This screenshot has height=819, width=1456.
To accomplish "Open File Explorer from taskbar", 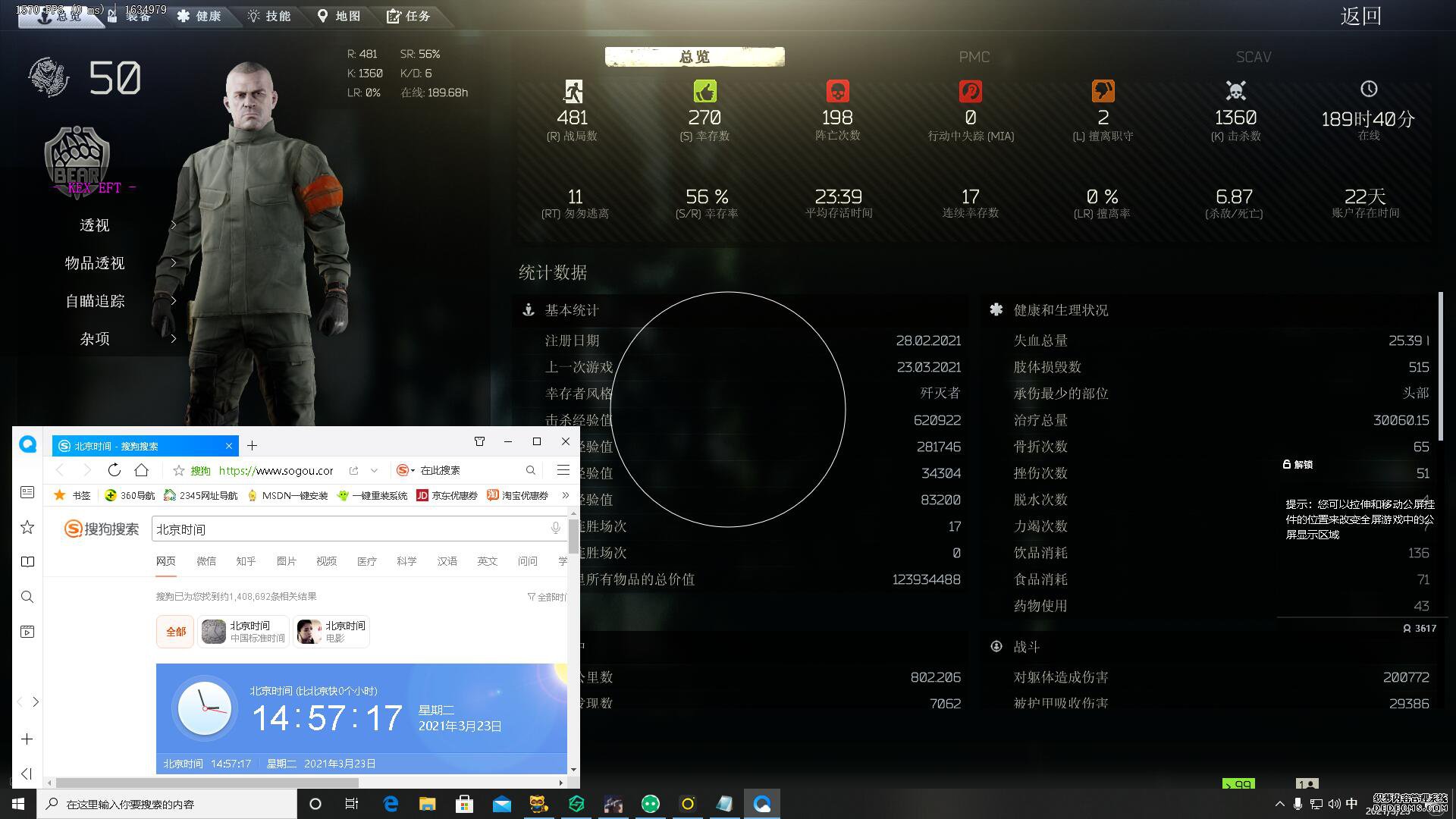I will pyautogui.click(x=427, y=804).
